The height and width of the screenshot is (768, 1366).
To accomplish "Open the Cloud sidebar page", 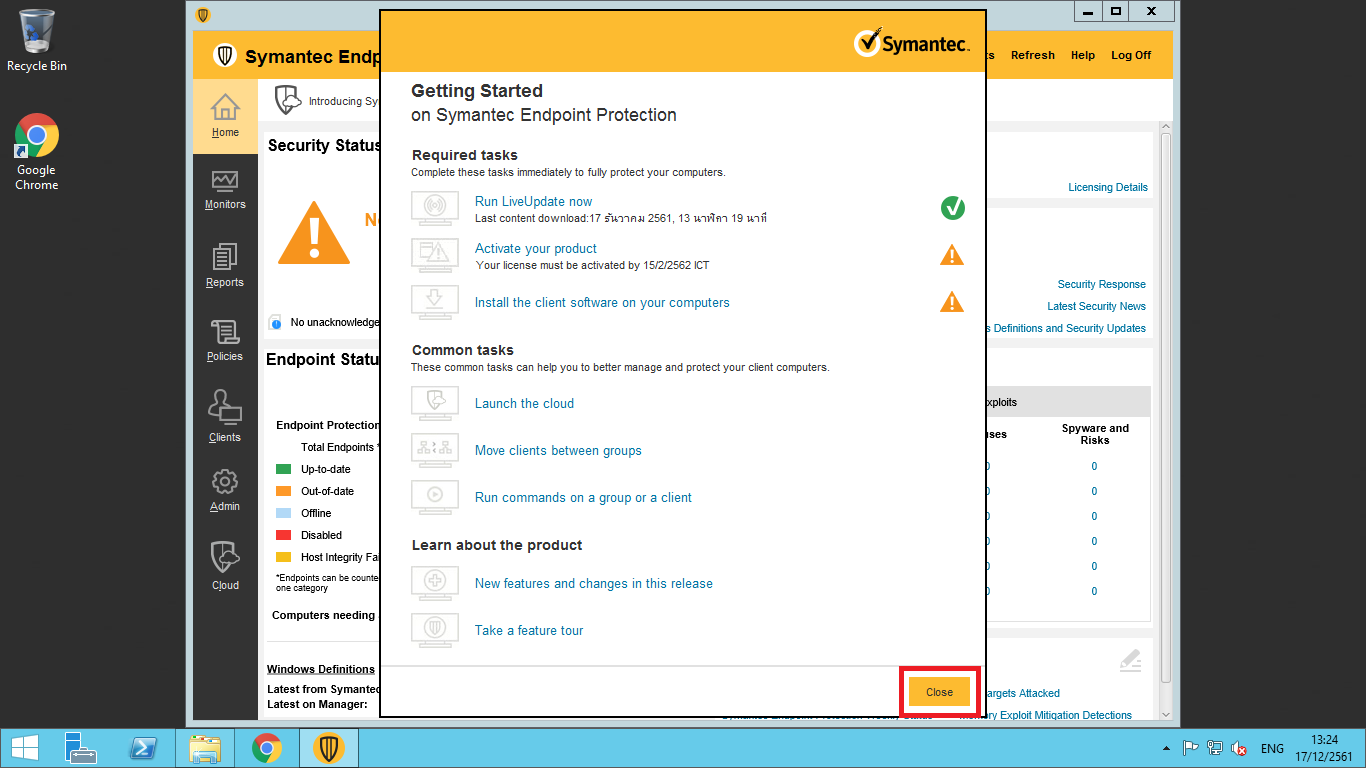I will (225, 566).
